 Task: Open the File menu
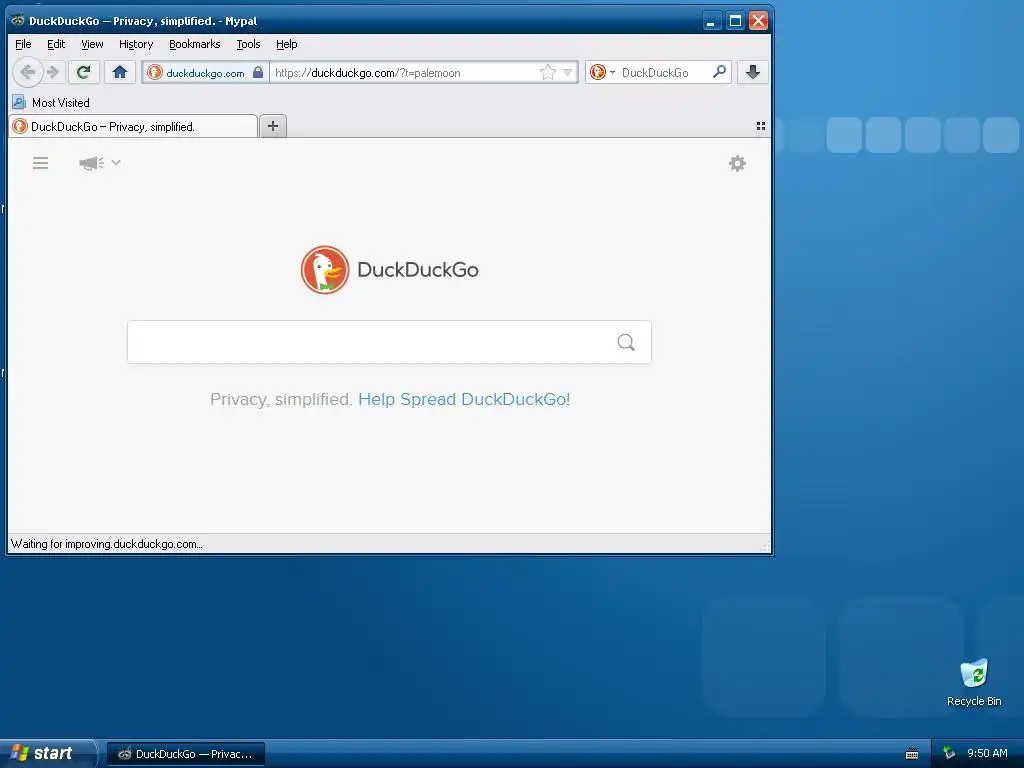[x=23, y=44]
